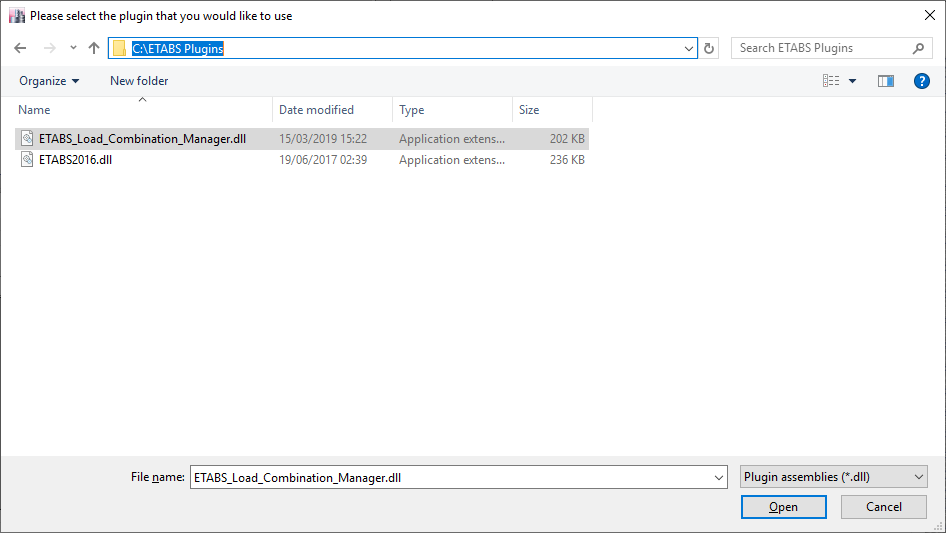
Task: Click the folder icon in address bar
Action: 119,48
